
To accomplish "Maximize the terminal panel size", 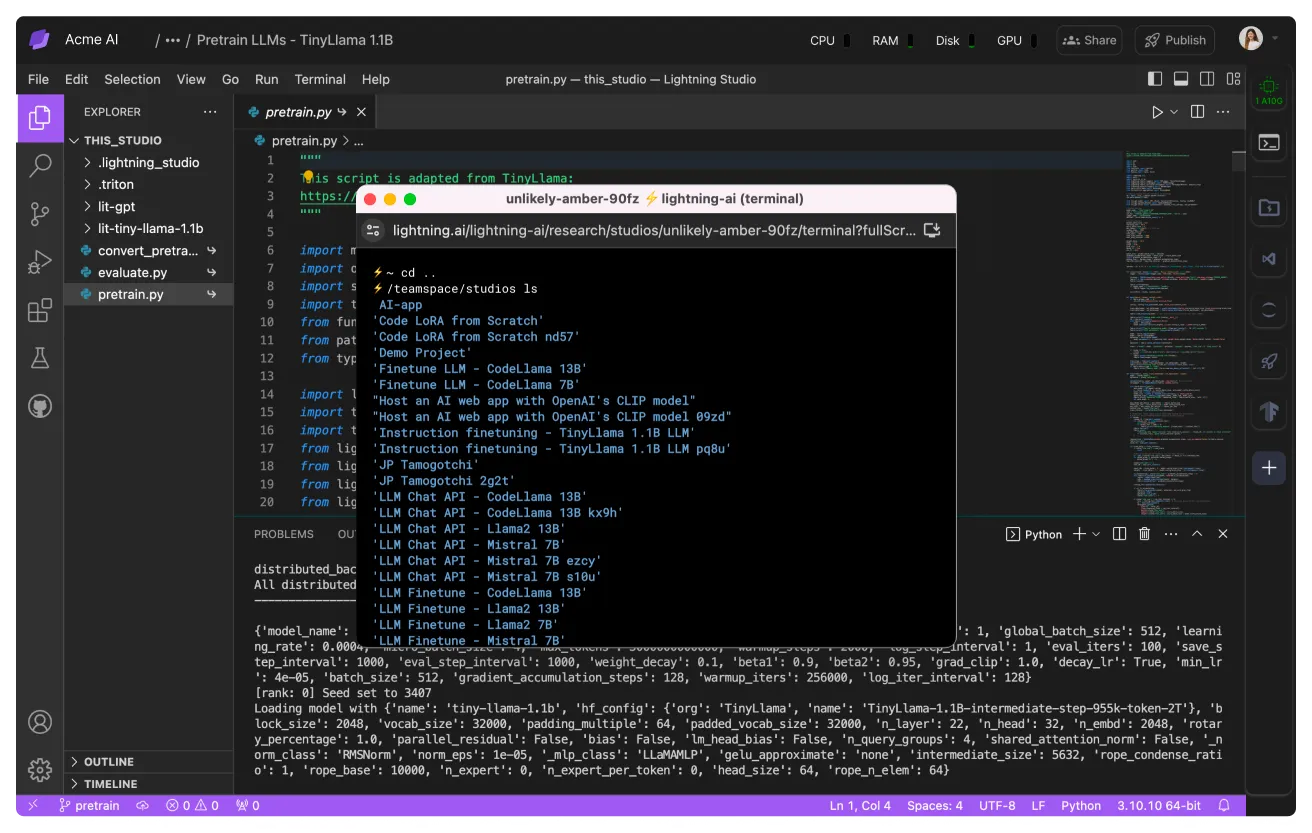I will tap(1197, 534).
